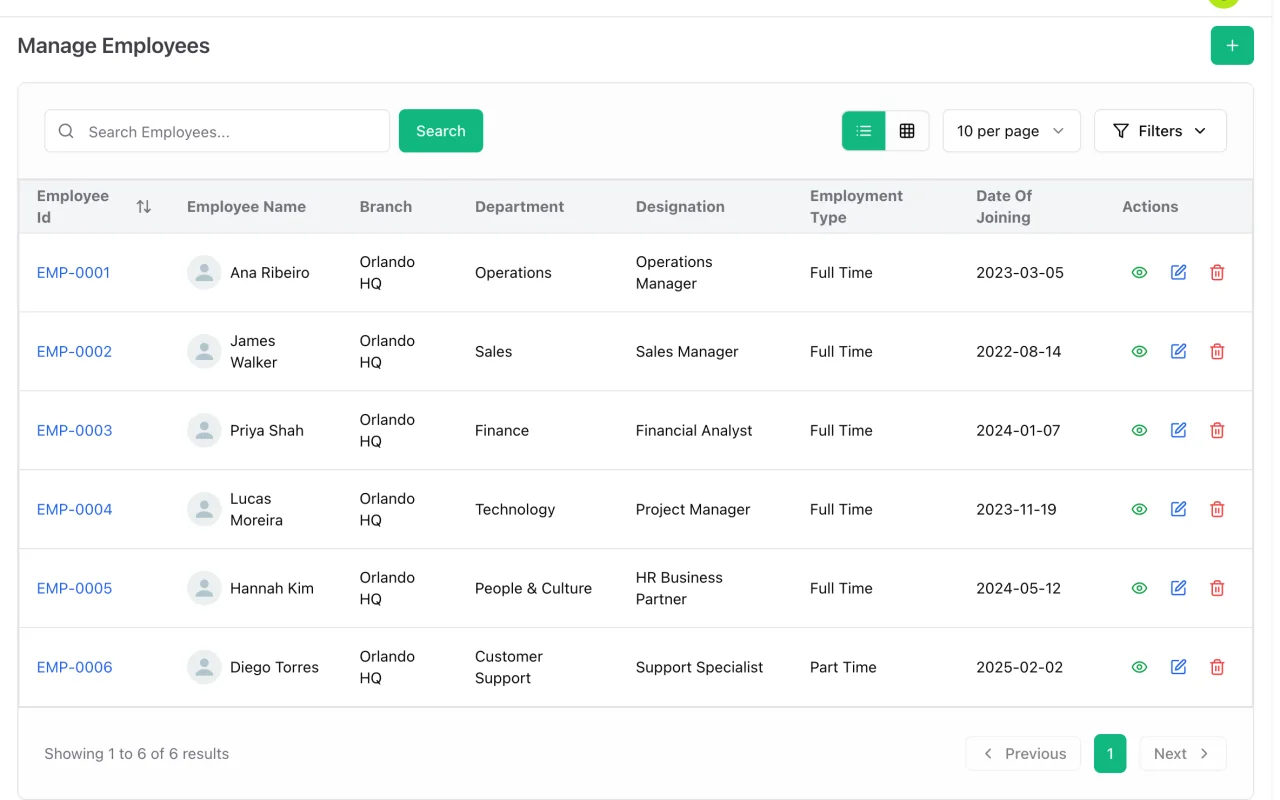Click the '2023-11-19' joining date cell
The height and width of the screenshot is (800, 1280).
coord(1016,509)
